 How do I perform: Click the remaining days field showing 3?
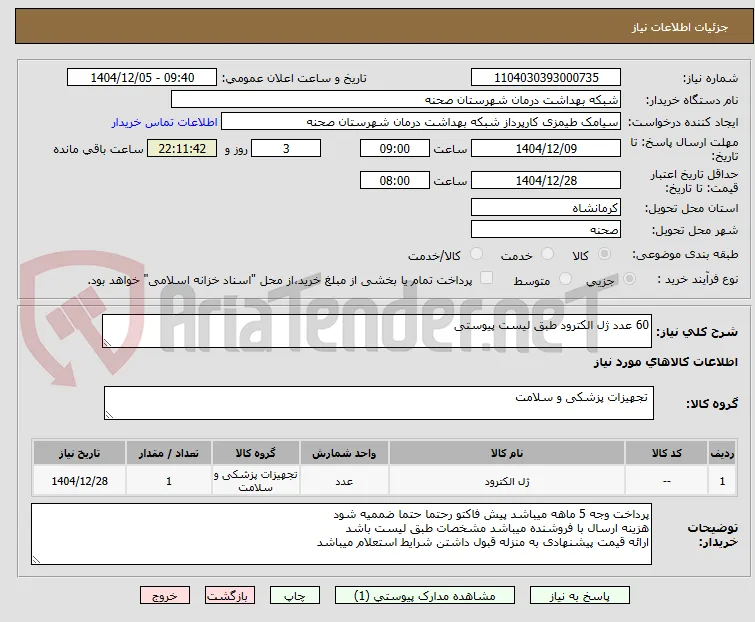[286, 148]
